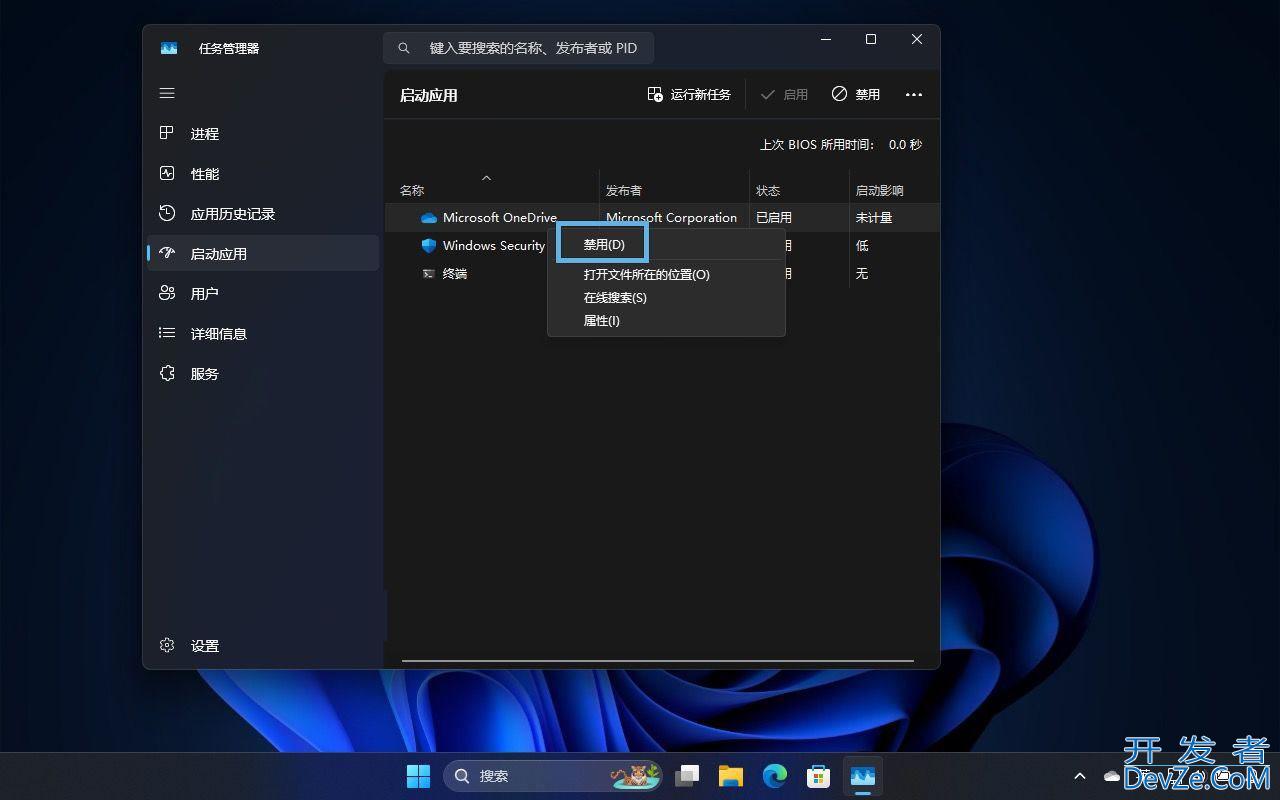Click the 启用 (Enable) toolbar button
The image size is (1280, 800).
click(x=784, y=94)
